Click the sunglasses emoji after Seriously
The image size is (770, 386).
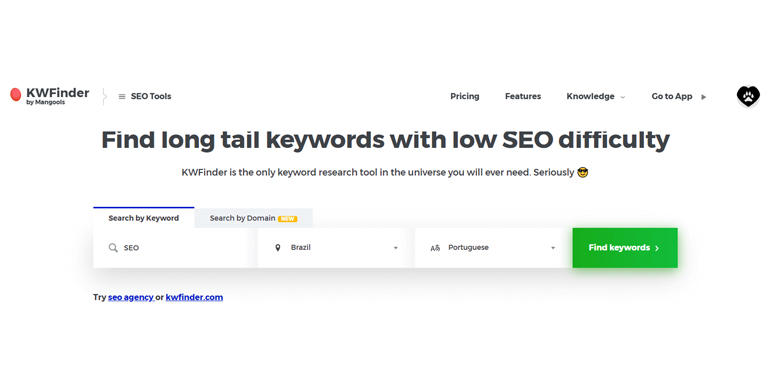582,172
